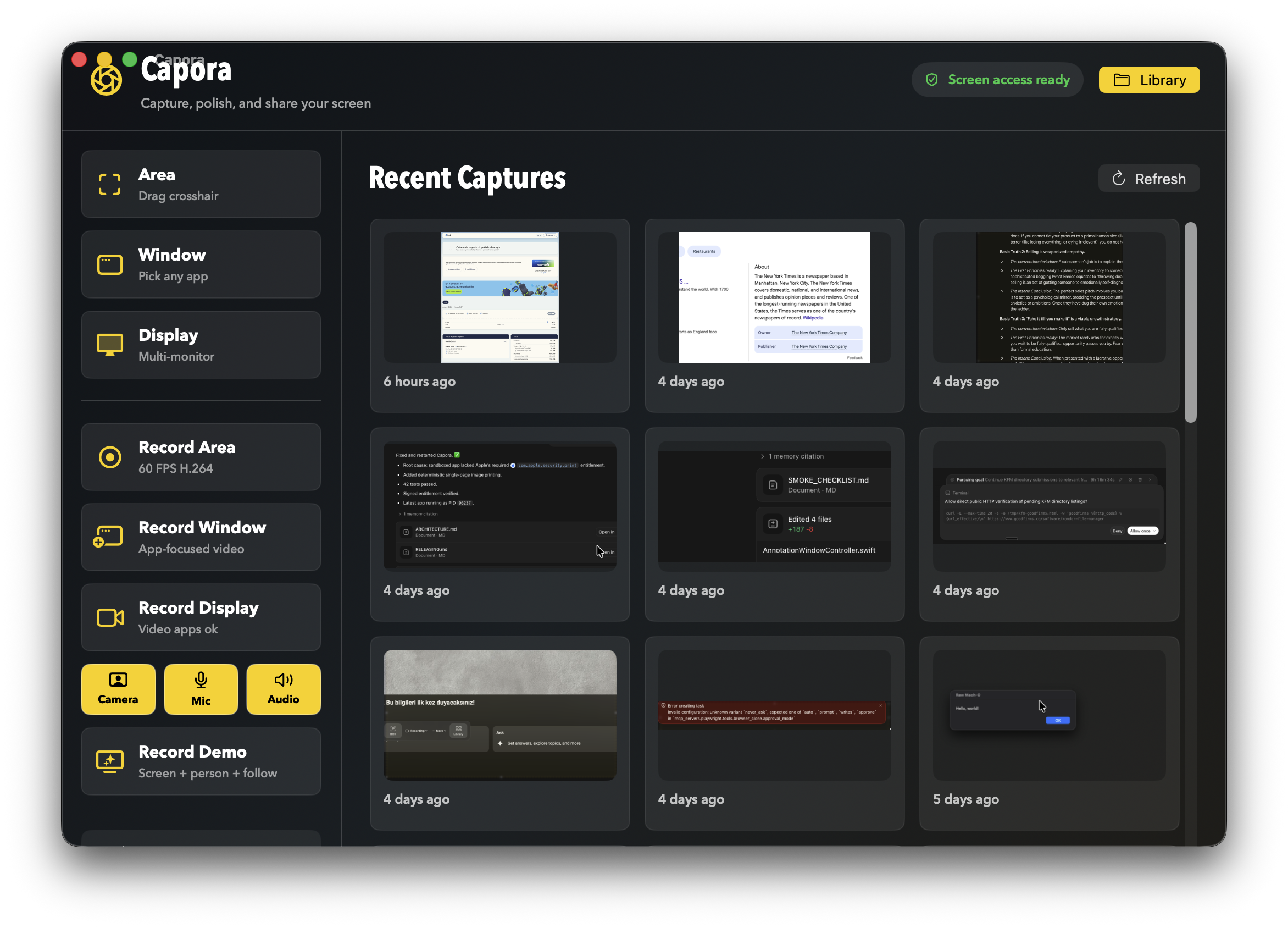Choose Window capture, Pick any app
The image size is (1288, 928).
tap(201, 264)
